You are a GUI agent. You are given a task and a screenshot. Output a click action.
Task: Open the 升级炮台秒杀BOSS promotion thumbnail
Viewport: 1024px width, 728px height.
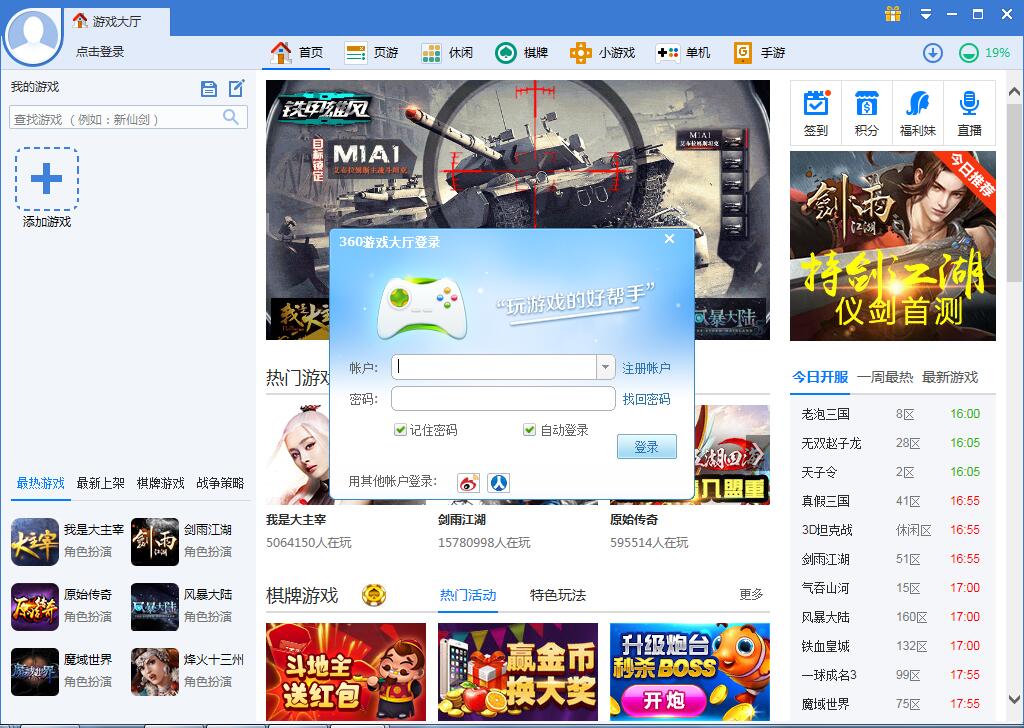[690, 672]
